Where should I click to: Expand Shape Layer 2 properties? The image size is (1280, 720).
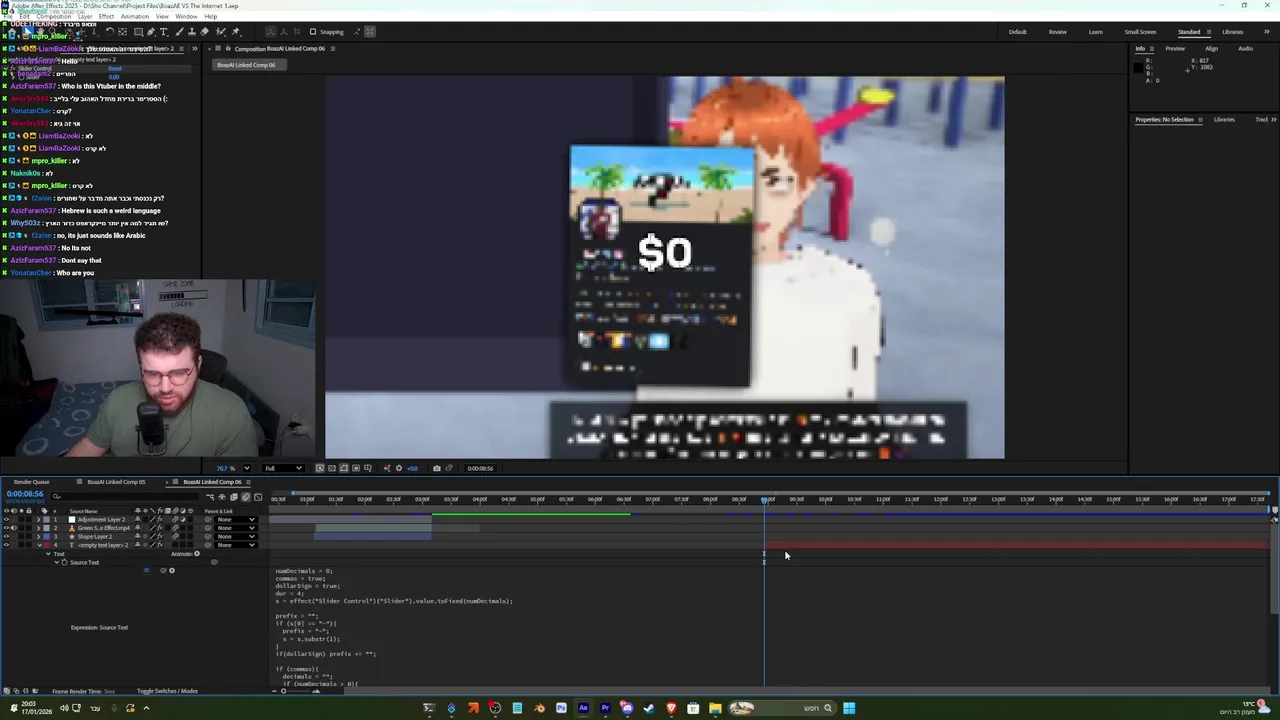[x=39, y=537]
